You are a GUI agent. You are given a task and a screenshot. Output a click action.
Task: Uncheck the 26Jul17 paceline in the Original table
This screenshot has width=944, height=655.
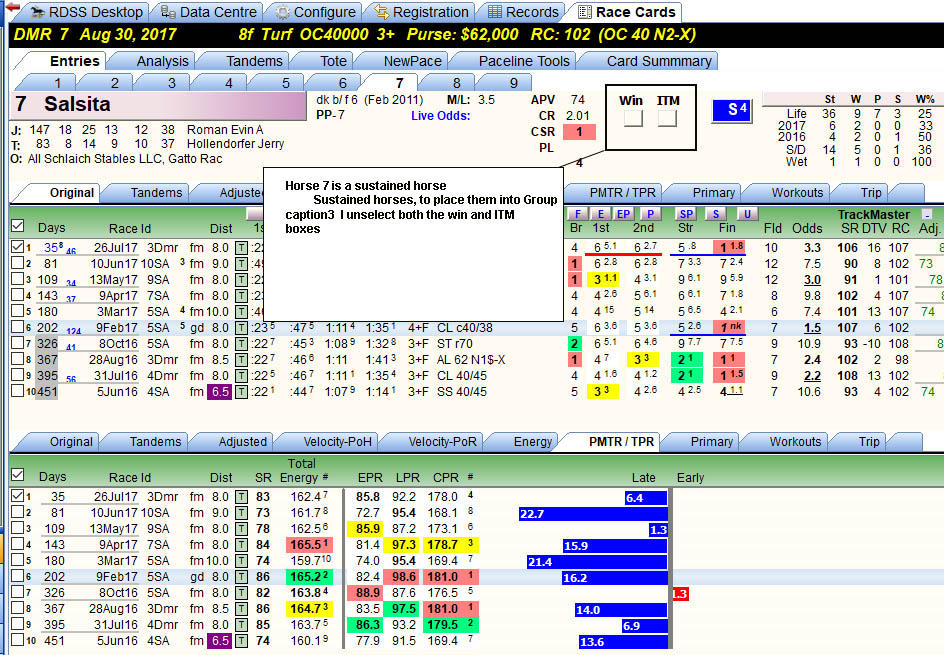point(17,247)
